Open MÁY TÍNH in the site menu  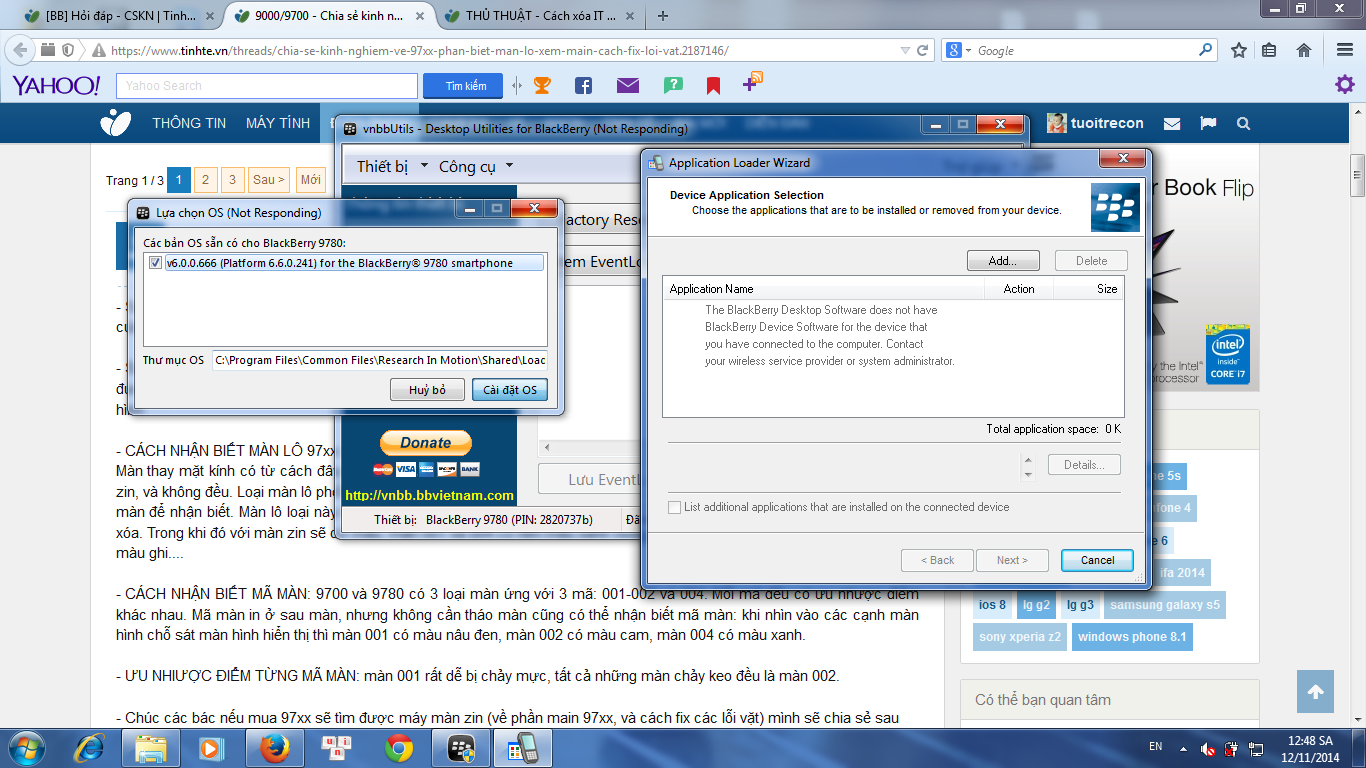(x=278, y=123)
